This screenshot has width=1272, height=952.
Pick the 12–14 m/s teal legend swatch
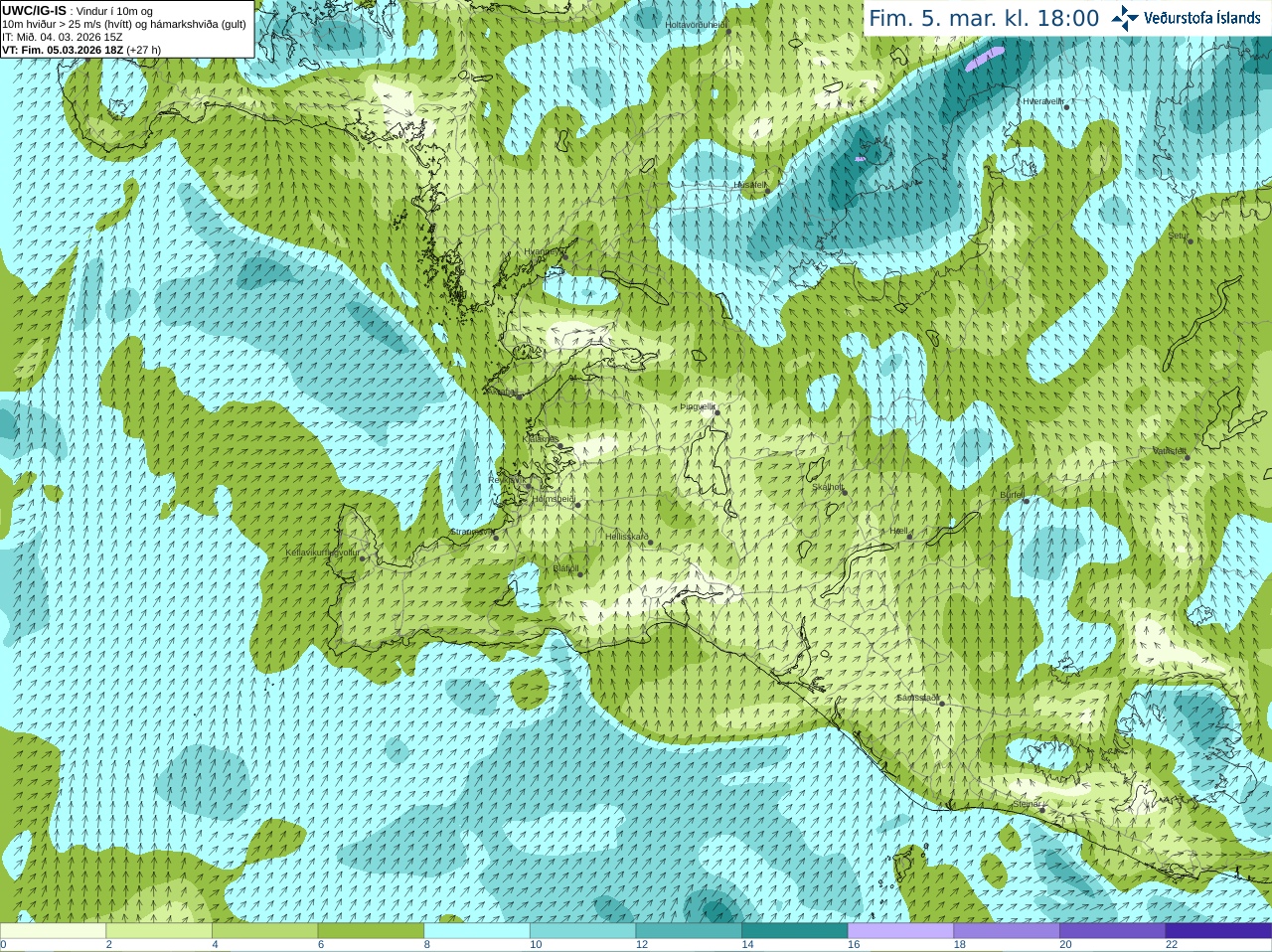pyautogui.click(x=689, y=931)
